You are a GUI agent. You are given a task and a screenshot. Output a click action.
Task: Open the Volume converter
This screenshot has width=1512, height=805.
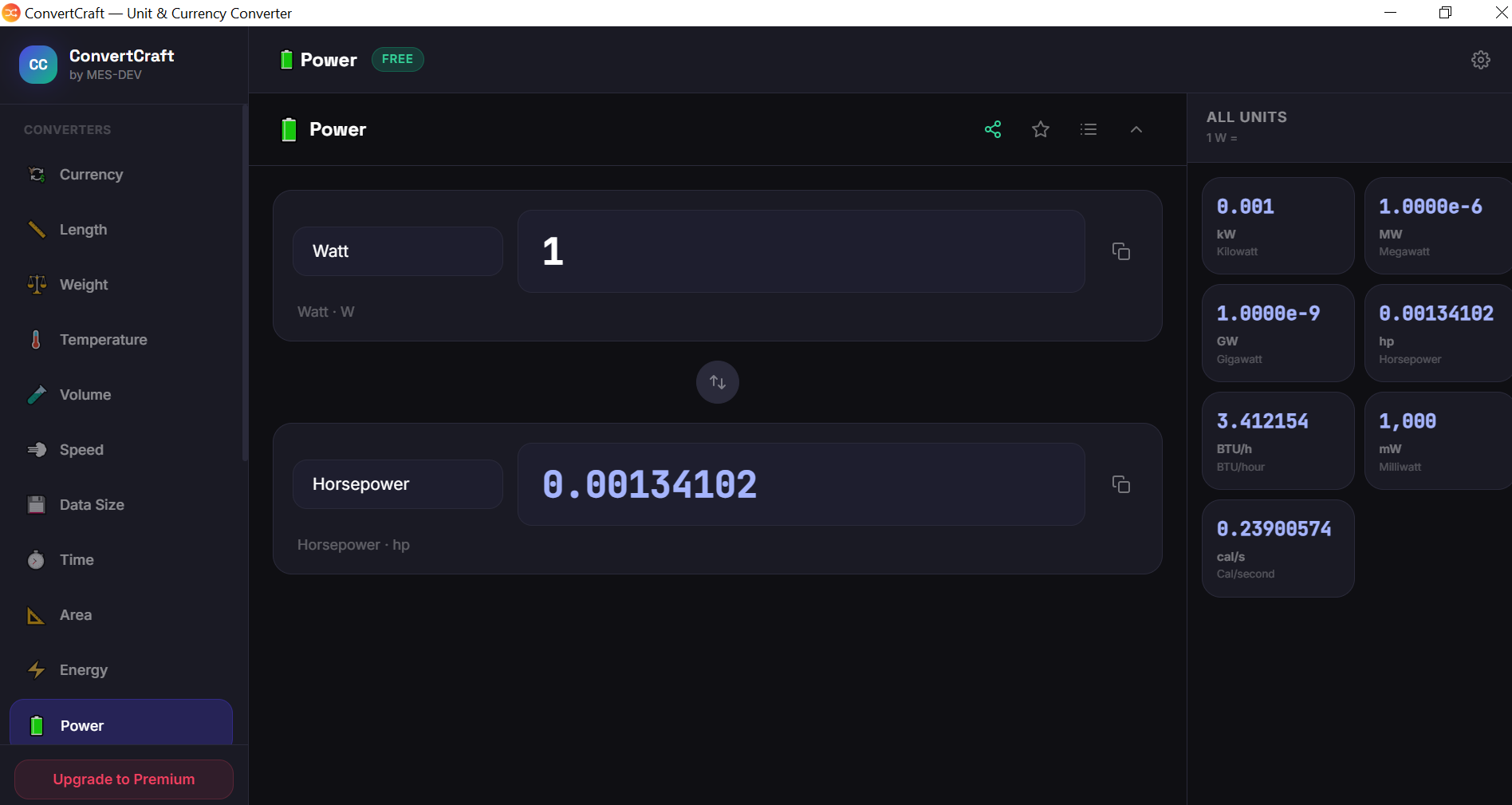[x=121, y=395]
